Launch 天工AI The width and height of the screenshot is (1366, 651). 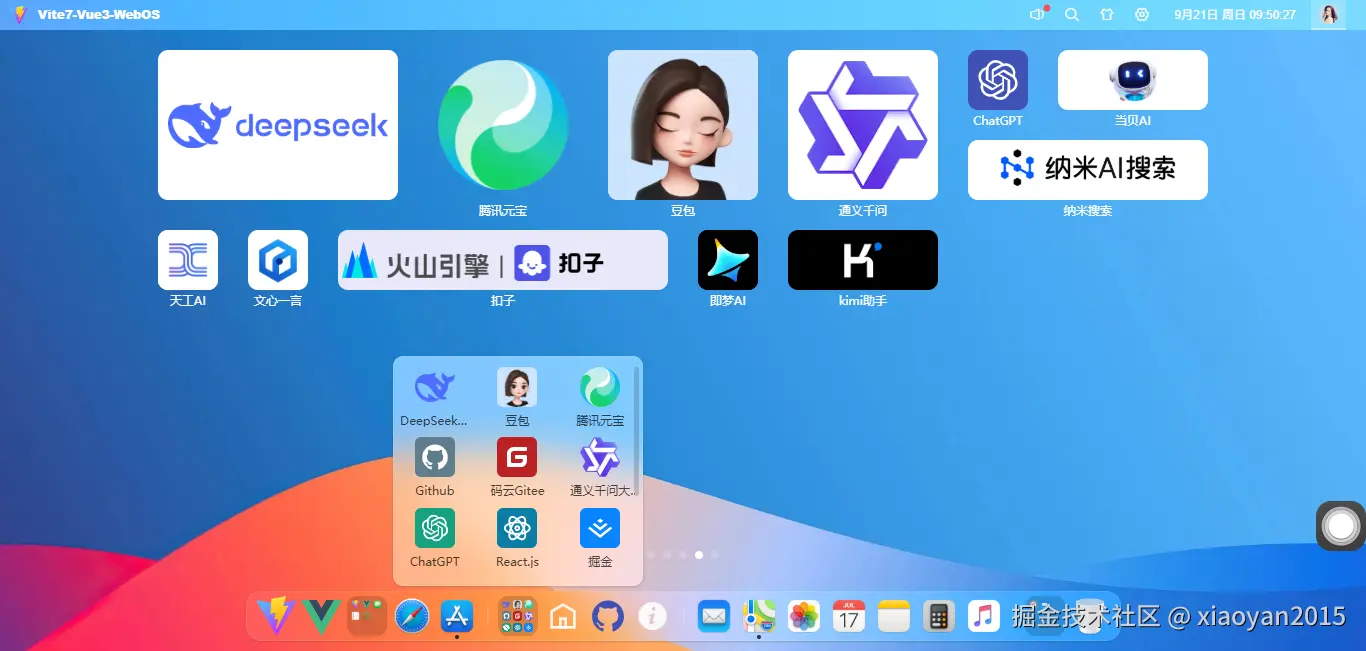(x=187, y=258)
